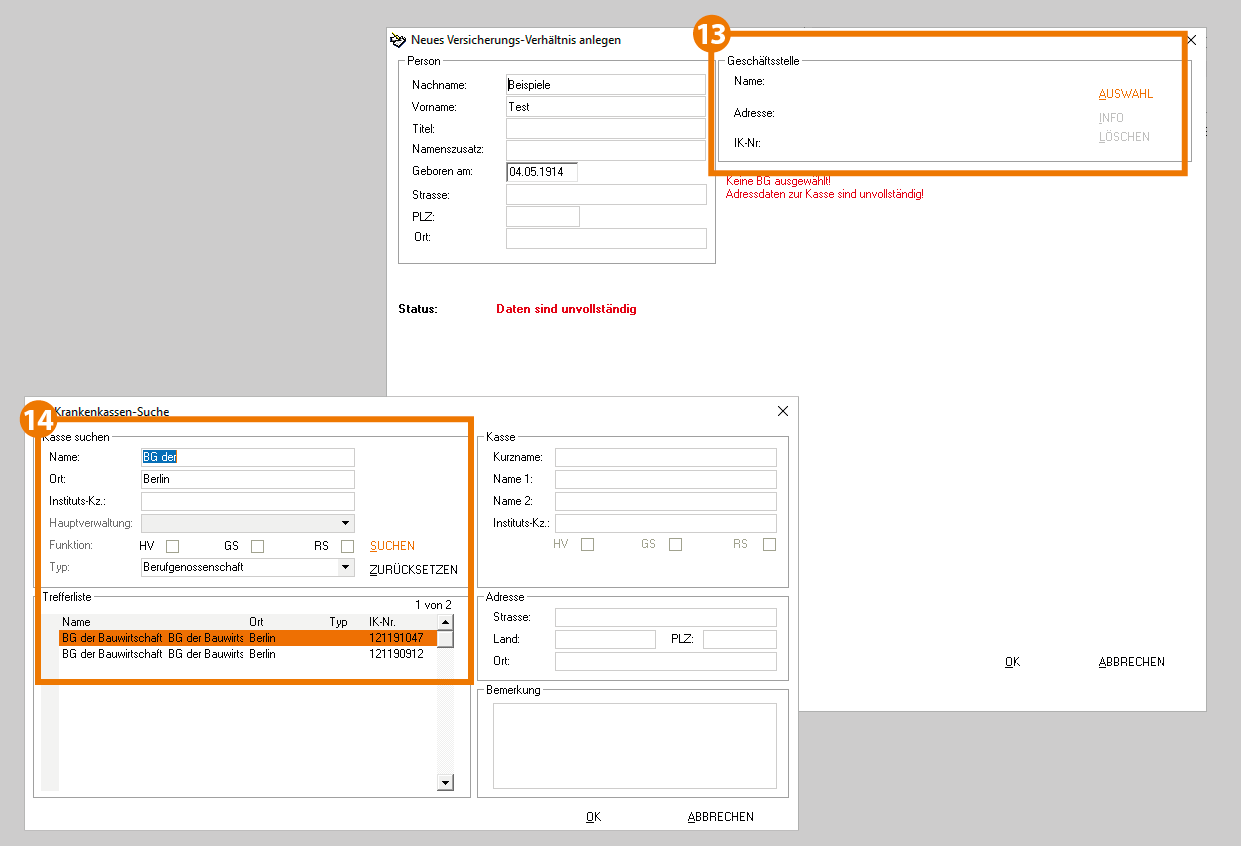Viewport: 1241px width, 846px height.
Task: Click the Trefferliste scroll down arrow
Action: [x=446, y=782]
